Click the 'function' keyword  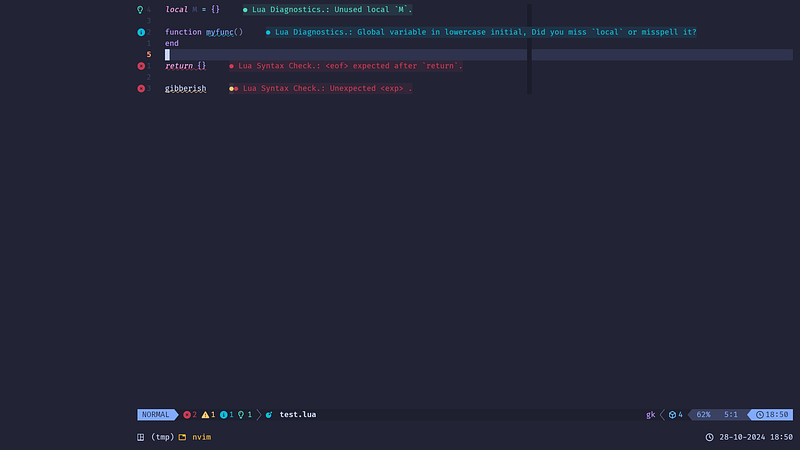coord(183,32)
